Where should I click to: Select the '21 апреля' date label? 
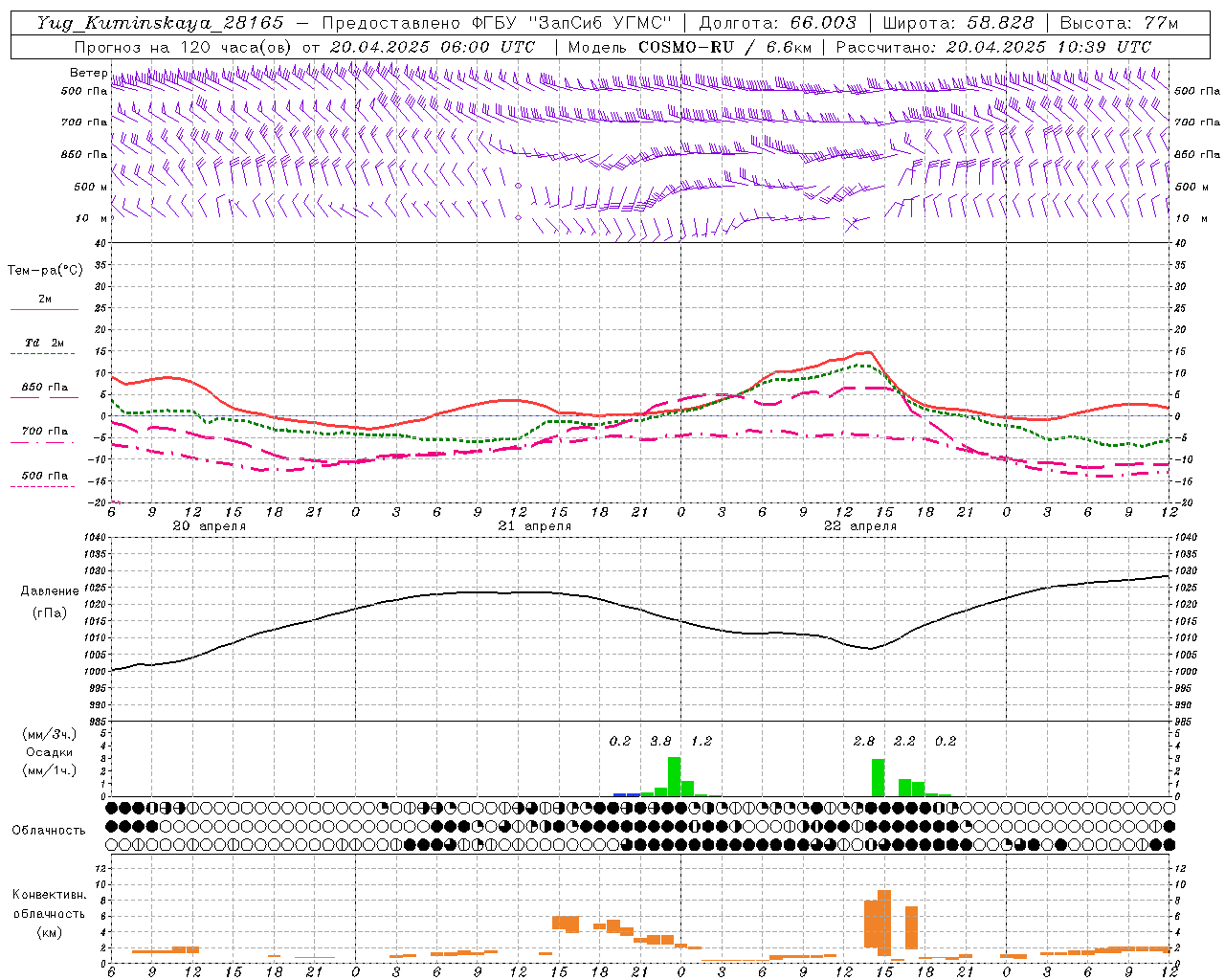tap(534, 526)
